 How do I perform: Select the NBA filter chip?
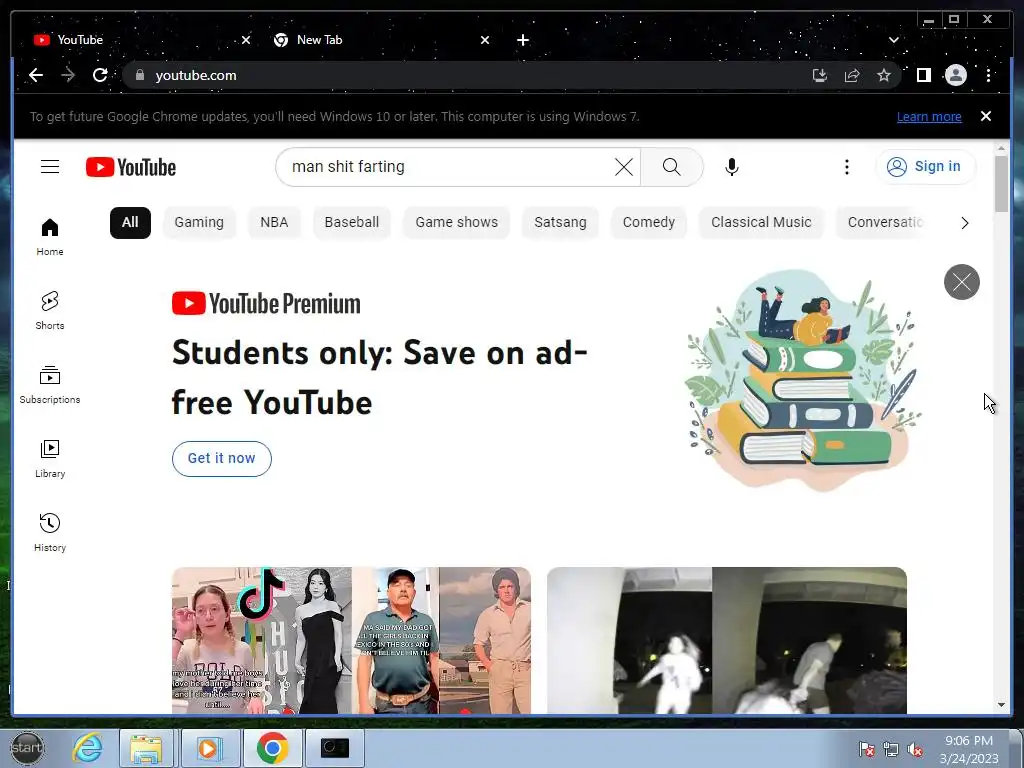(x=274, y=223)
